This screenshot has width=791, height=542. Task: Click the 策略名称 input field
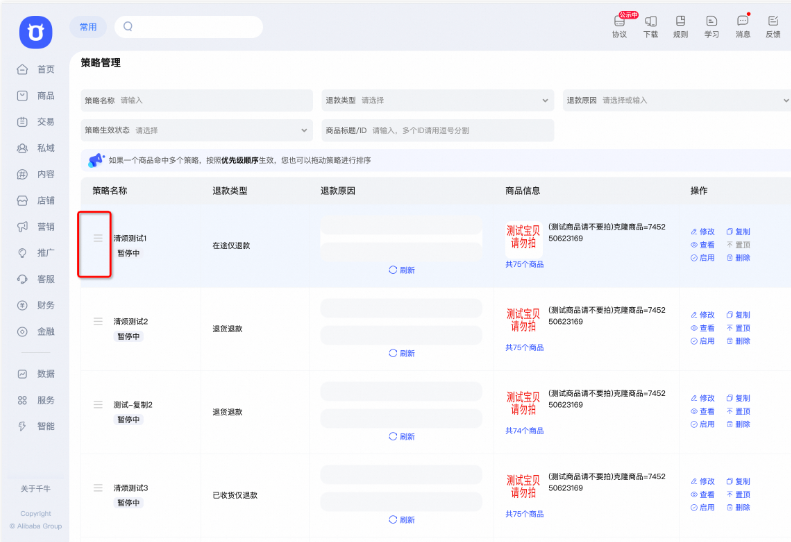click(x=197, y=100)
